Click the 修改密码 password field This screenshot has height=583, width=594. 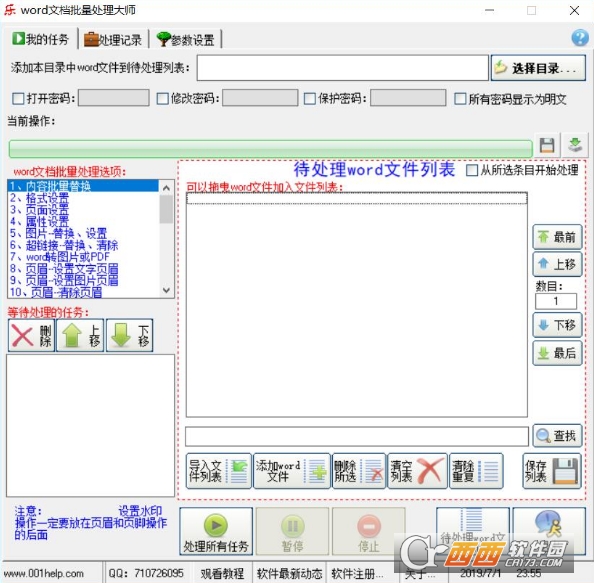point(260,98)
